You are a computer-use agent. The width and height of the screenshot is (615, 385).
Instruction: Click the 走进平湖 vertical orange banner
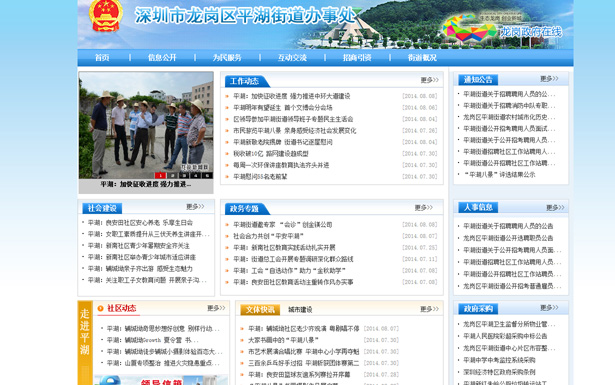[x=85, y=343]
